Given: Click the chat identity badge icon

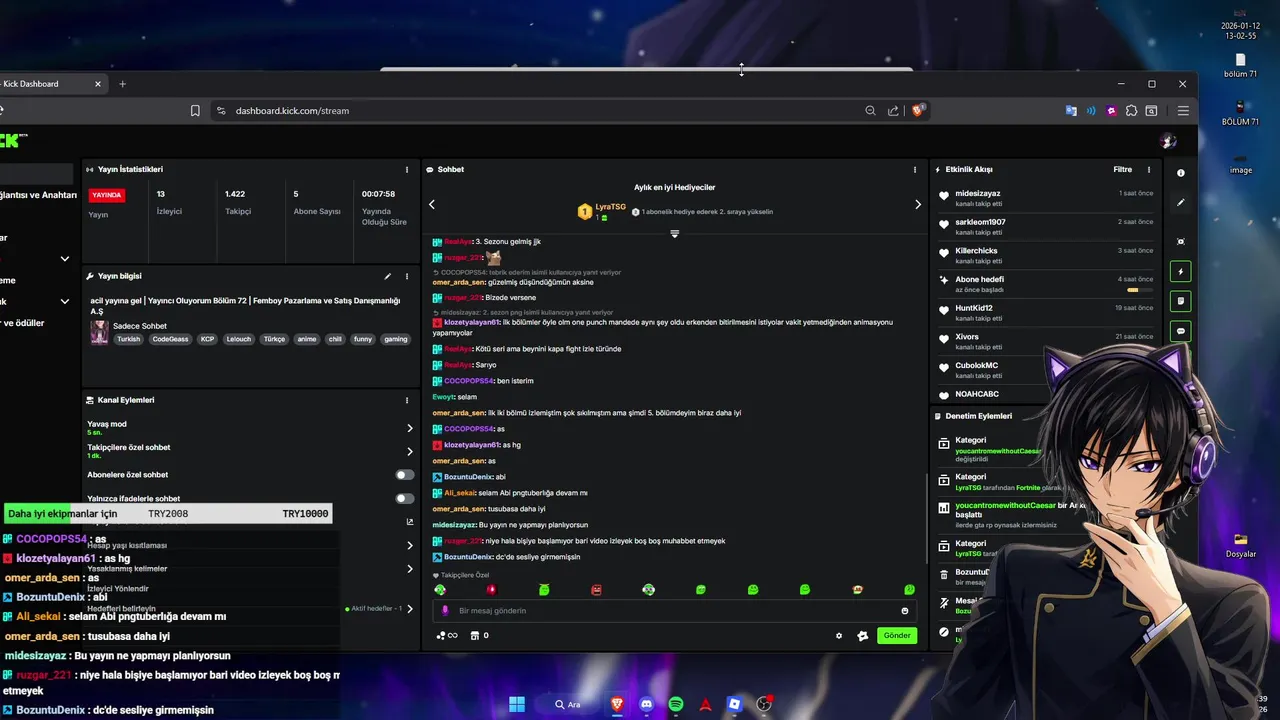Looking at the screenshot, I should click(863, 636).
